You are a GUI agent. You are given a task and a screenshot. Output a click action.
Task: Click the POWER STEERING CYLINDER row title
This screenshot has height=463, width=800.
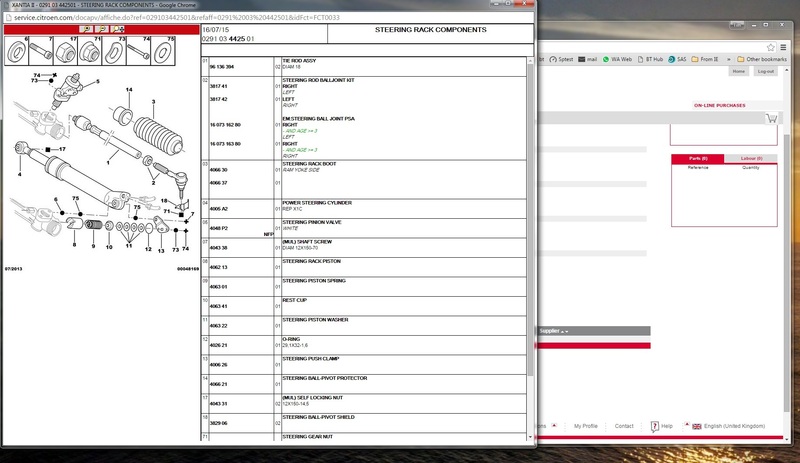click(x=317, y=203)
